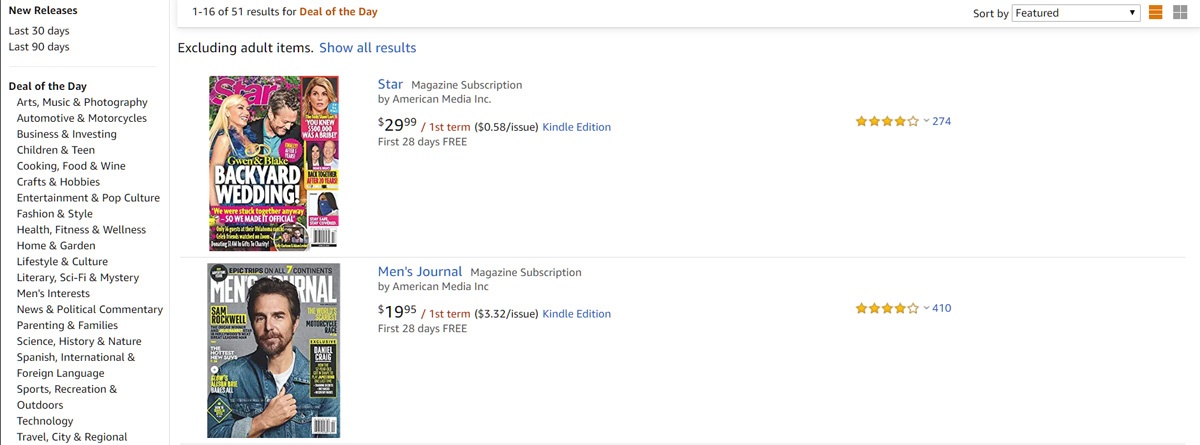Select Arts, Music & Photography category

click(82, 102)
